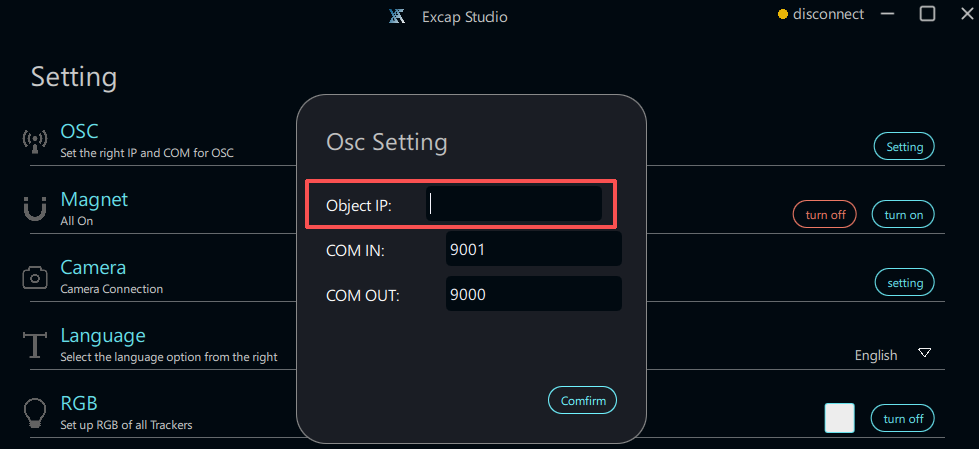Open the English language selector

[876, 355]
